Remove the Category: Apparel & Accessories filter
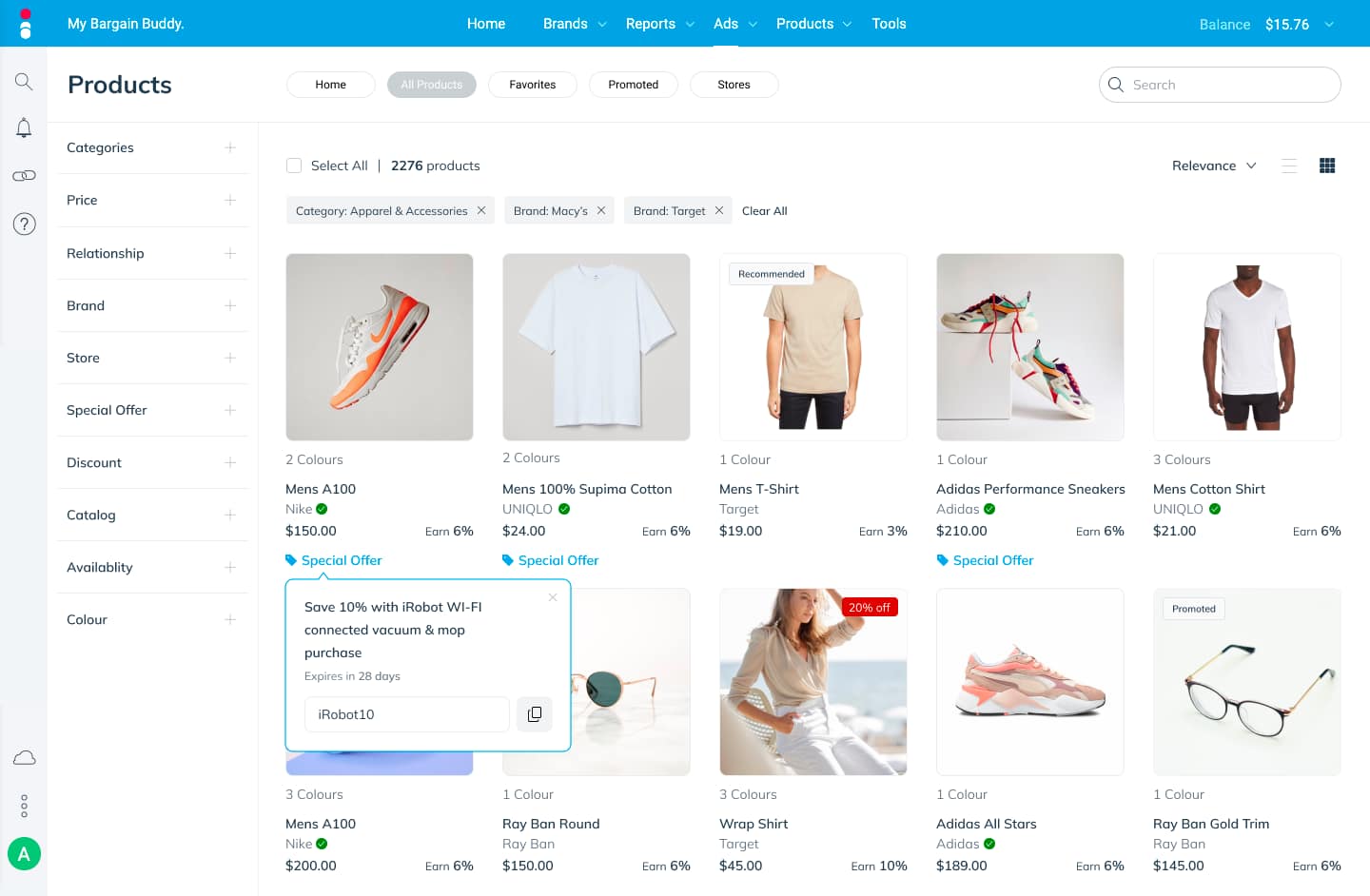This screenshot has width=1370, height=896. pyautogui.click(x=481, y=211)
